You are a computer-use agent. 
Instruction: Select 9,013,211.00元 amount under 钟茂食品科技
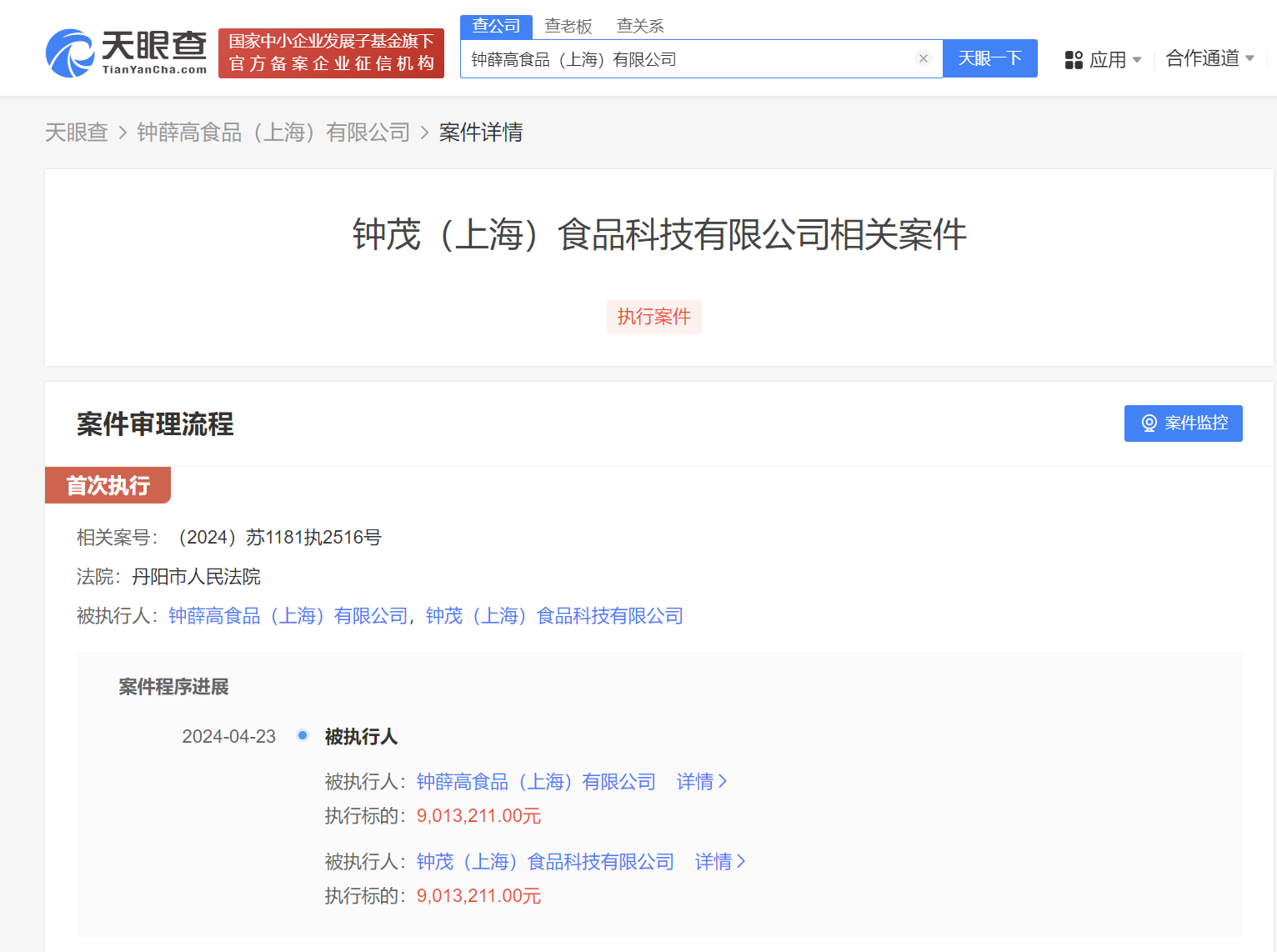pos(478,896)
